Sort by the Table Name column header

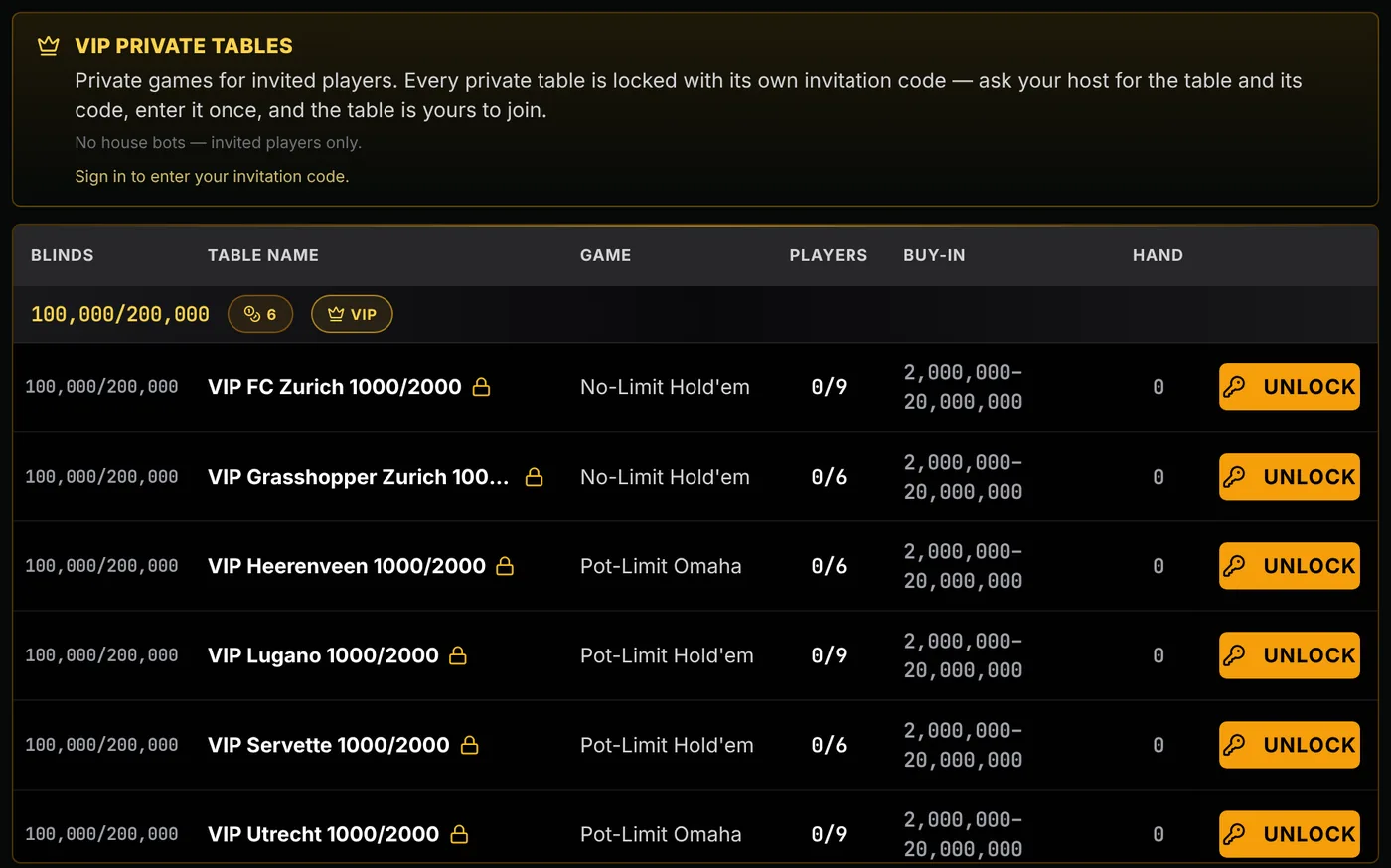(x=263, y=255)
